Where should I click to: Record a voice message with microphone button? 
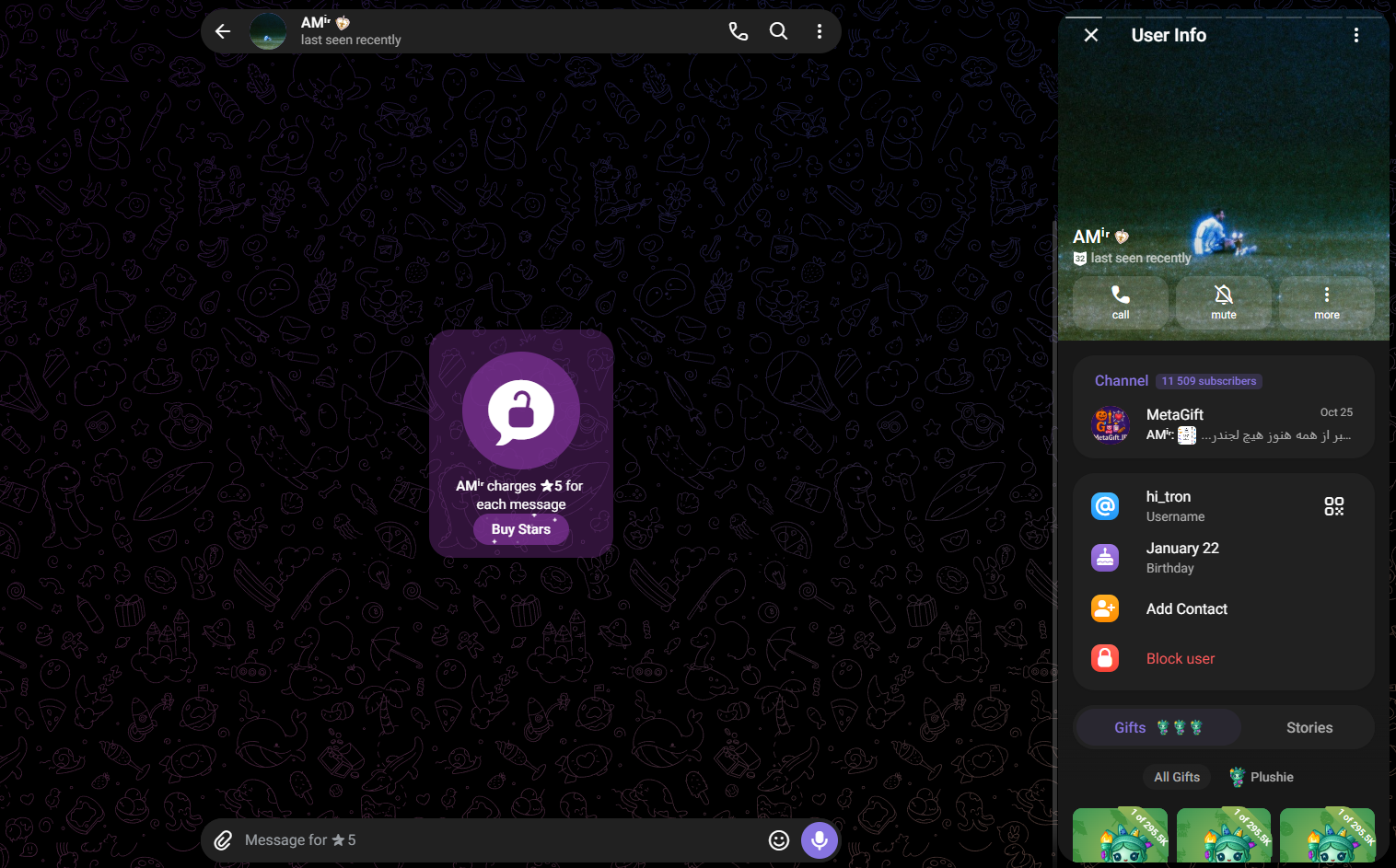[820, 840]
